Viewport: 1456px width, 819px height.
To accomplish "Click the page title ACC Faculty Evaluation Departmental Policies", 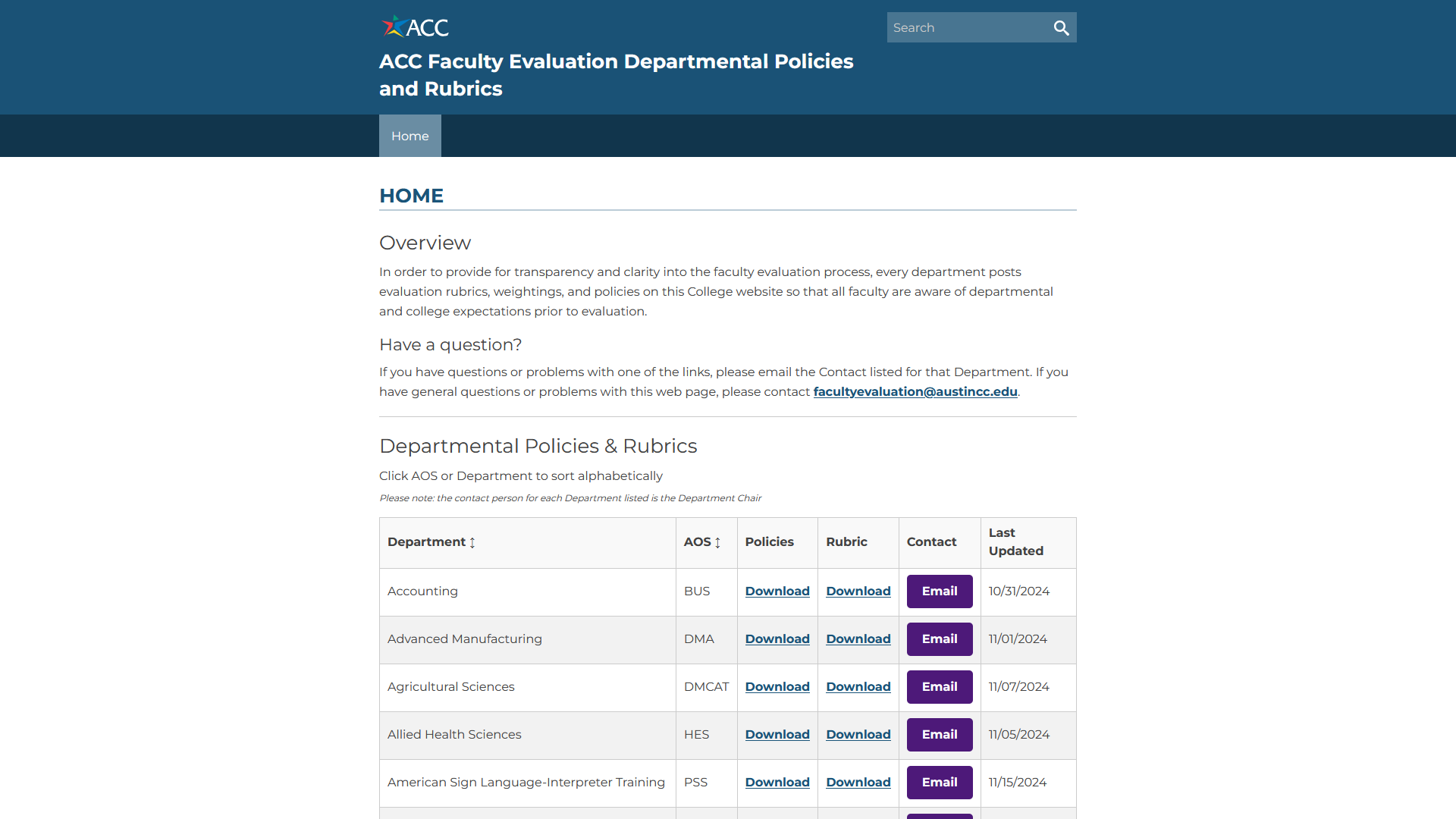I will point(616,75).
